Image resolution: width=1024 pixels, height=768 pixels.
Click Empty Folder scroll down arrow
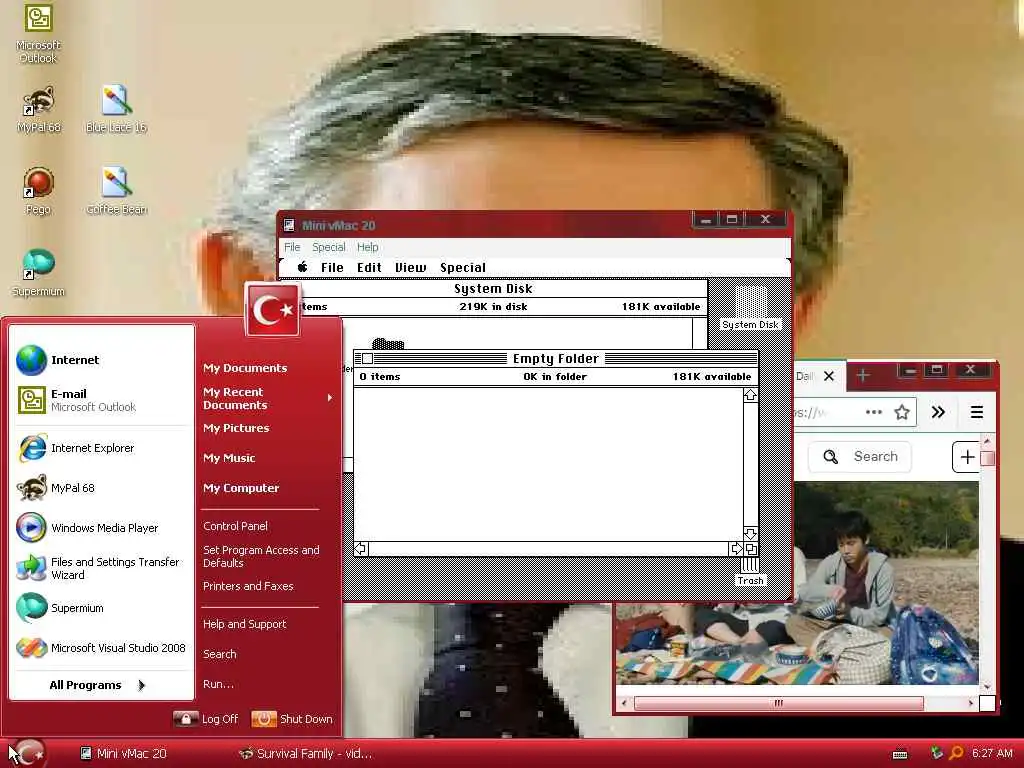tap(750, 534)
